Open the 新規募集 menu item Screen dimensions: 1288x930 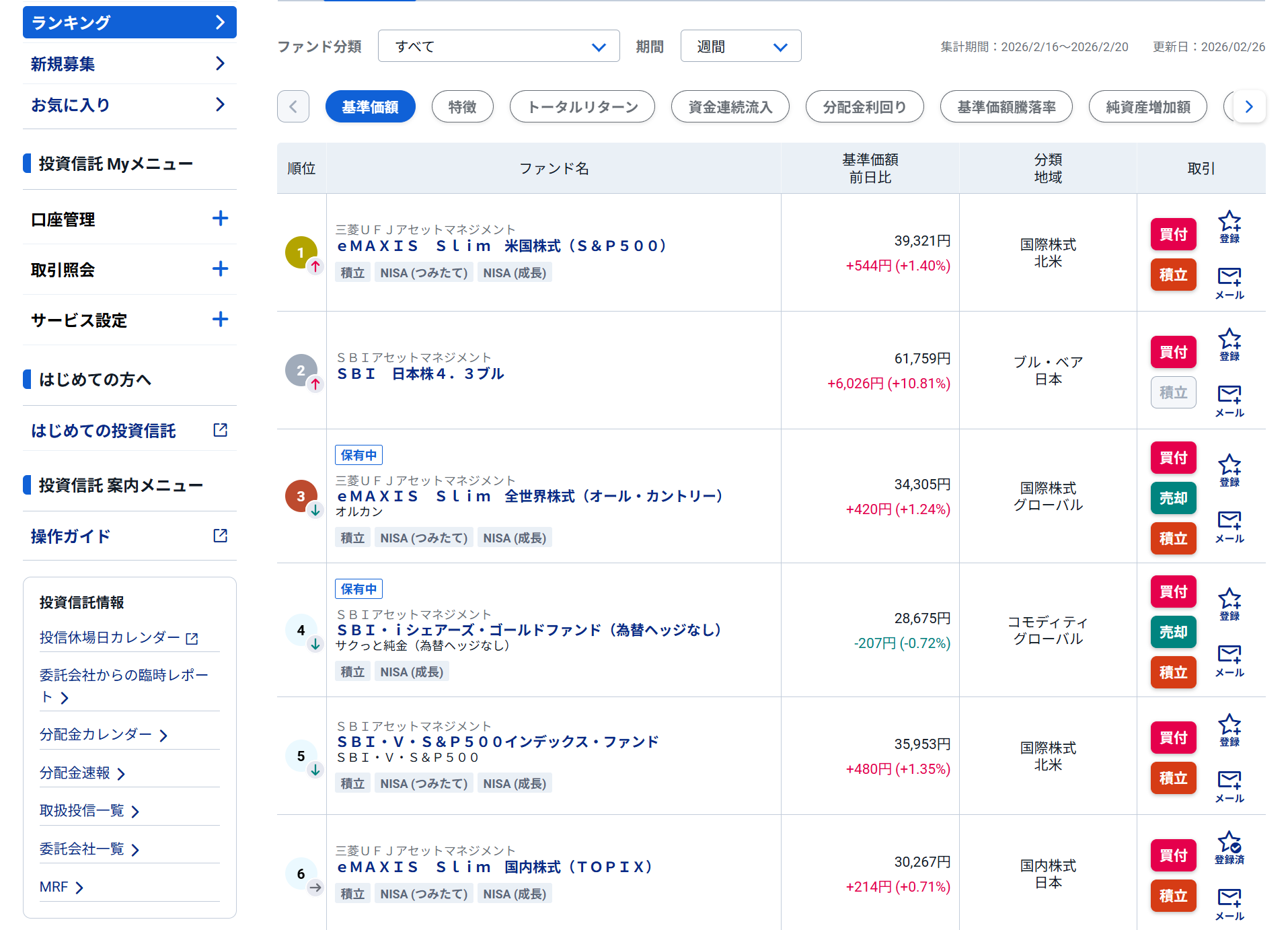pos(129,64)
